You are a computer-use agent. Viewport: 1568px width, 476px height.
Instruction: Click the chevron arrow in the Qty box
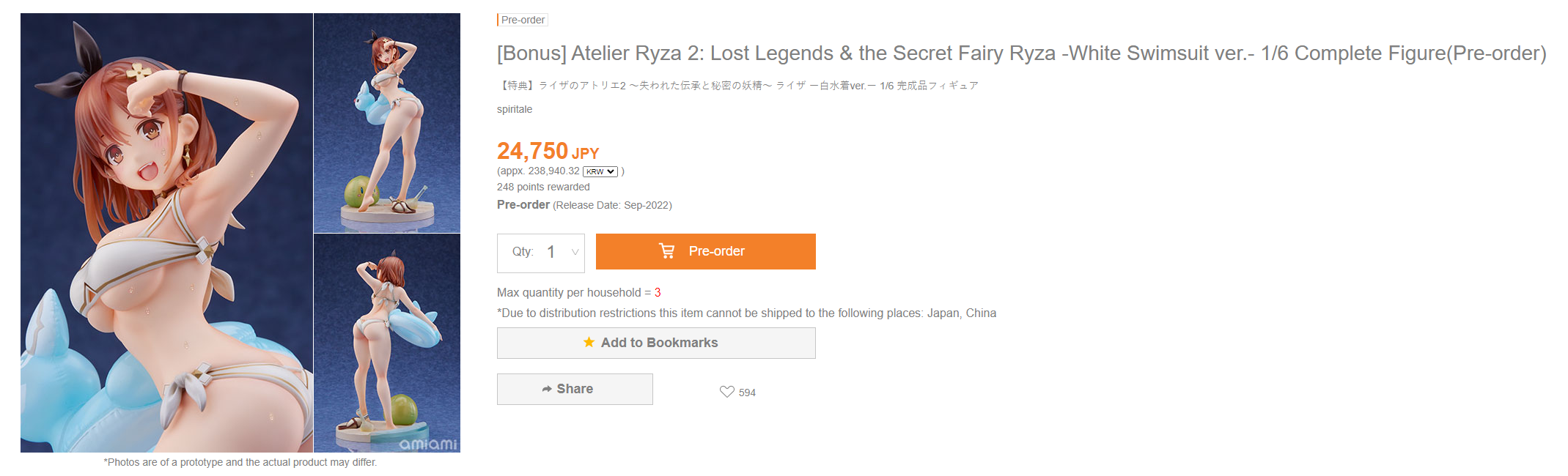575,253
